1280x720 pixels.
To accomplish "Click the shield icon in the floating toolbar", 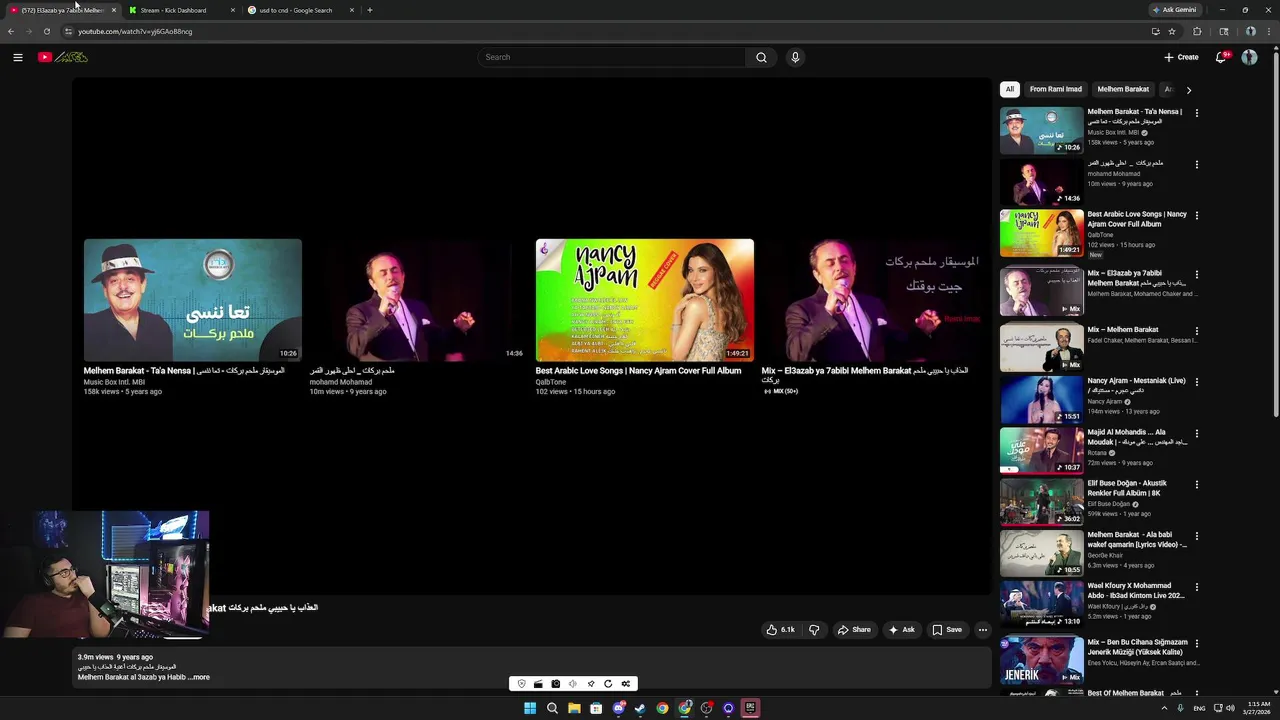I will [x=521, y=684].
